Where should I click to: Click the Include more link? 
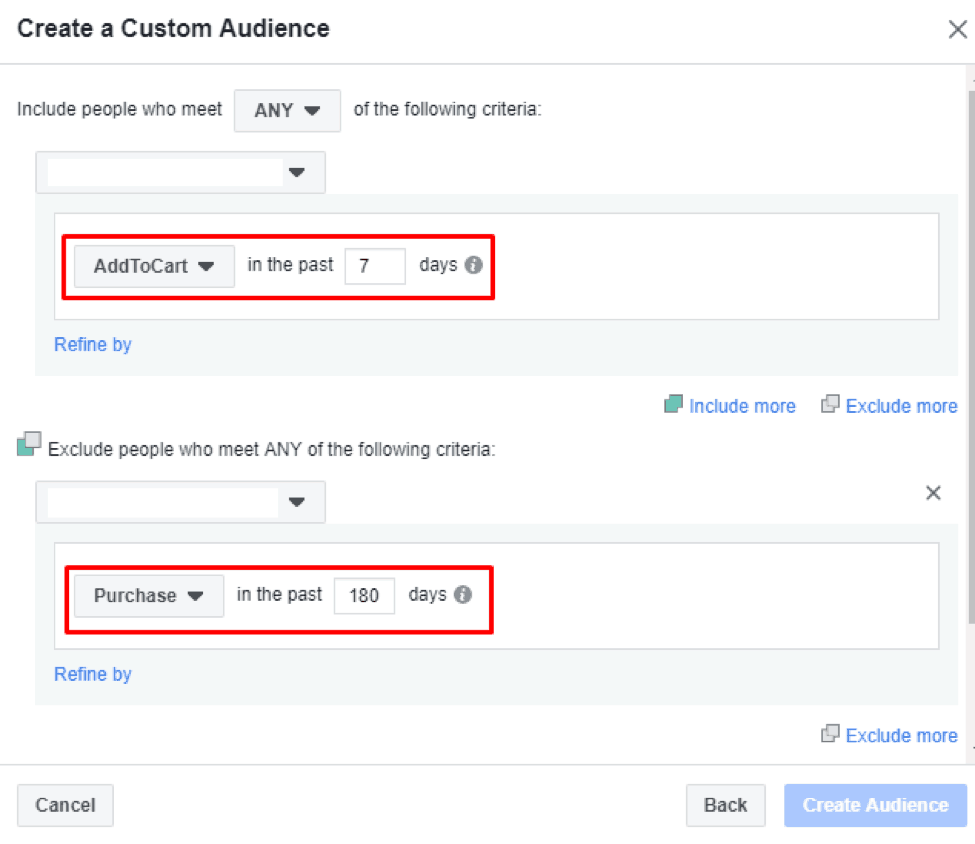[742, 406]
